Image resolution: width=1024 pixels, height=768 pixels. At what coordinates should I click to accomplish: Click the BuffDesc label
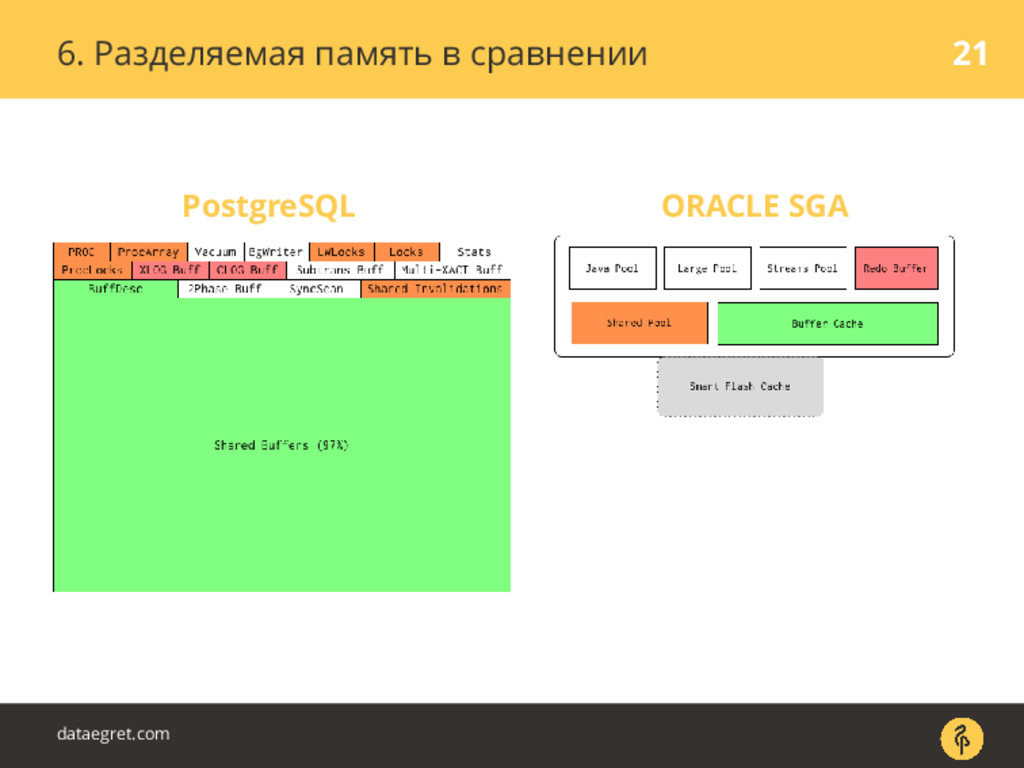coord(116,289)
